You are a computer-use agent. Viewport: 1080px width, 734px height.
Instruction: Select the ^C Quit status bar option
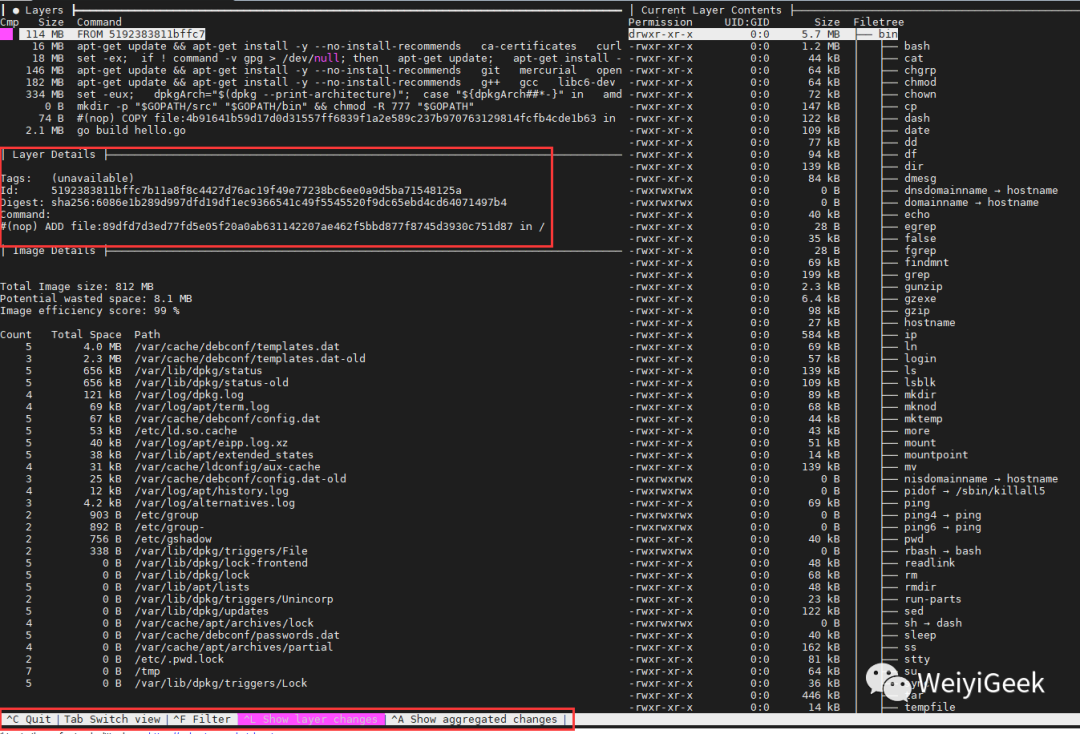click(x=29, y=719)
